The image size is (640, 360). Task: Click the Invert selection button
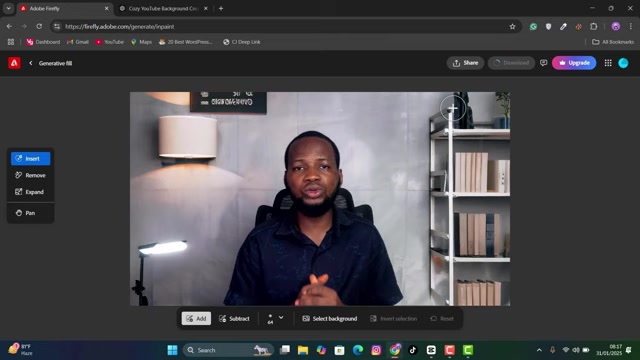point(393,318)
